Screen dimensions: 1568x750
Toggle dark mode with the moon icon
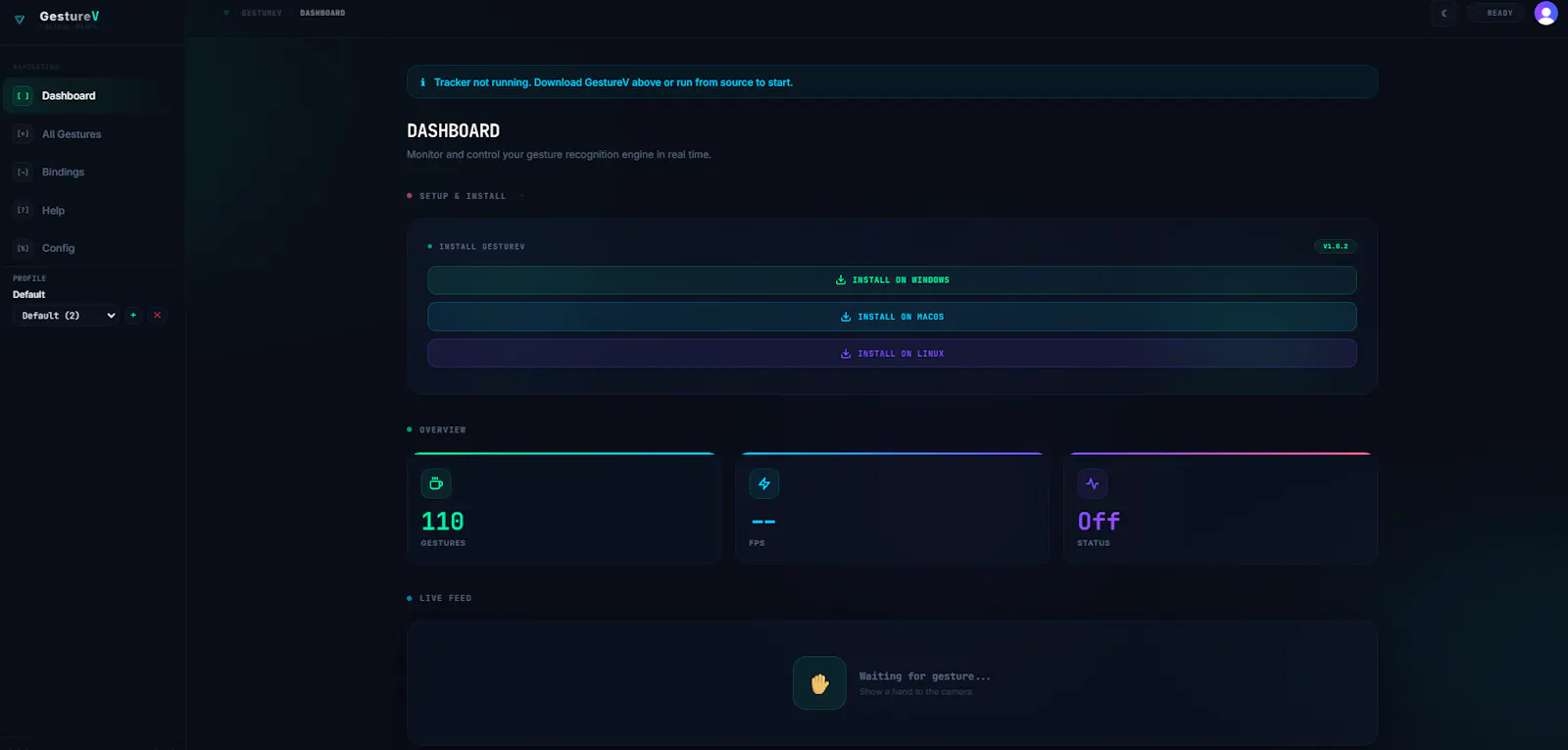(x=1444, y=13)
